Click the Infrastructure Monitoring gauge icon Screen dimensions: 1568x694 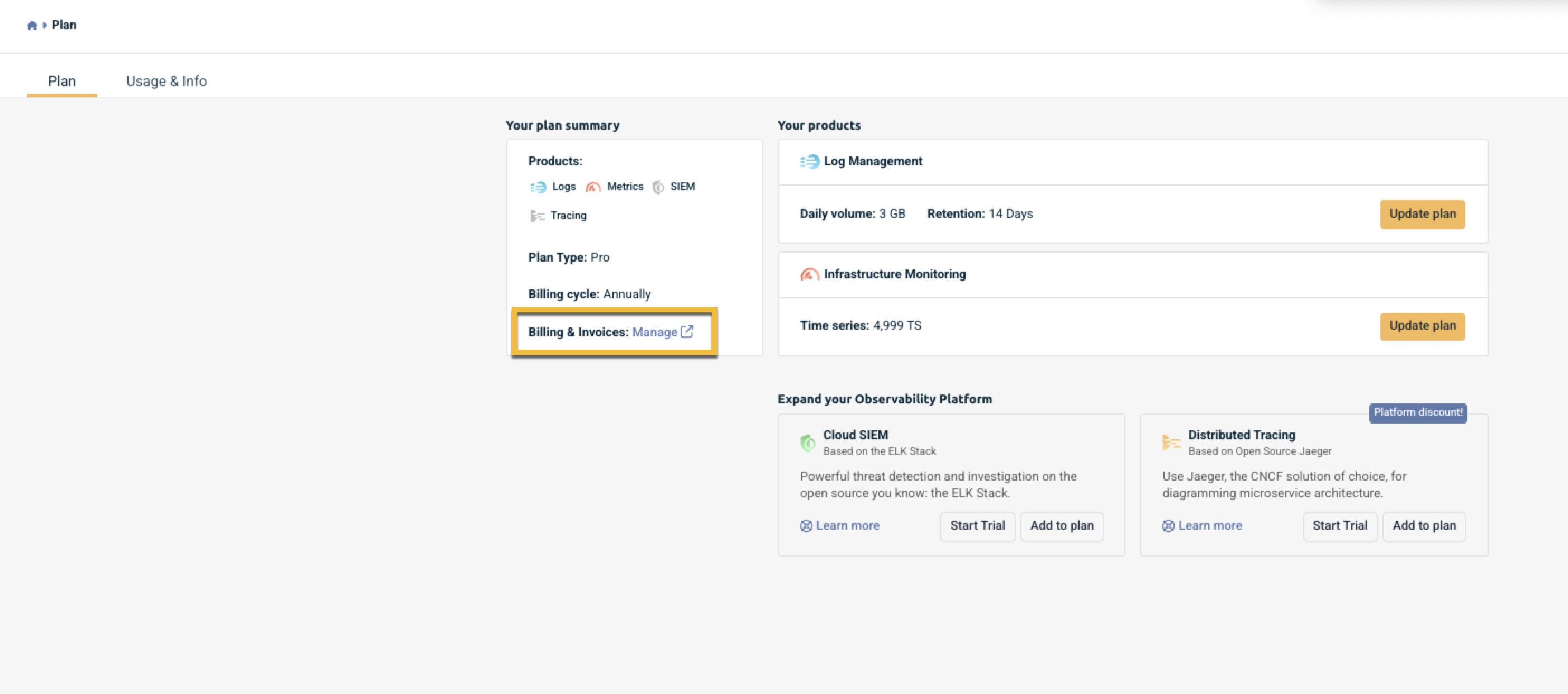click(810, 274)
